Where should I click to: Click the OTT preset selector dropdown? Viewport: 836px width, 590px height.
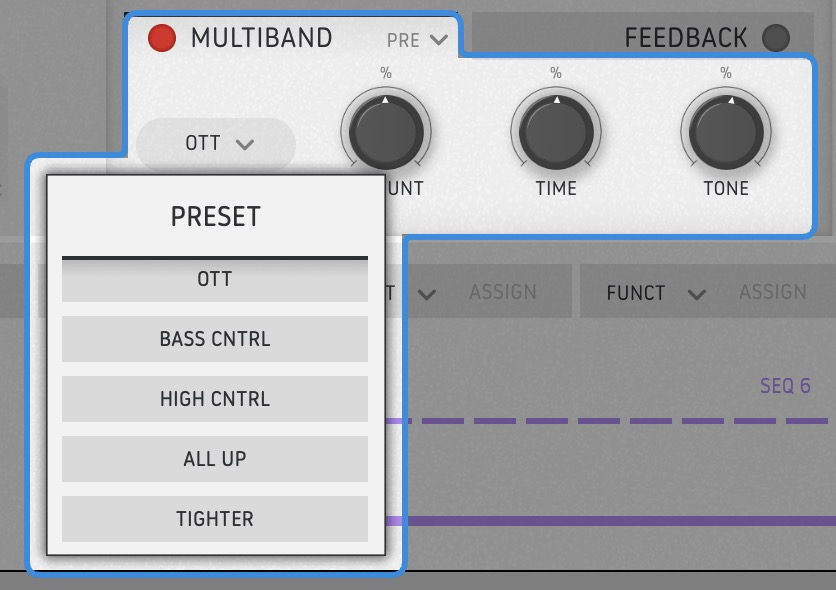pyautogui.click(x=217, y=144)
